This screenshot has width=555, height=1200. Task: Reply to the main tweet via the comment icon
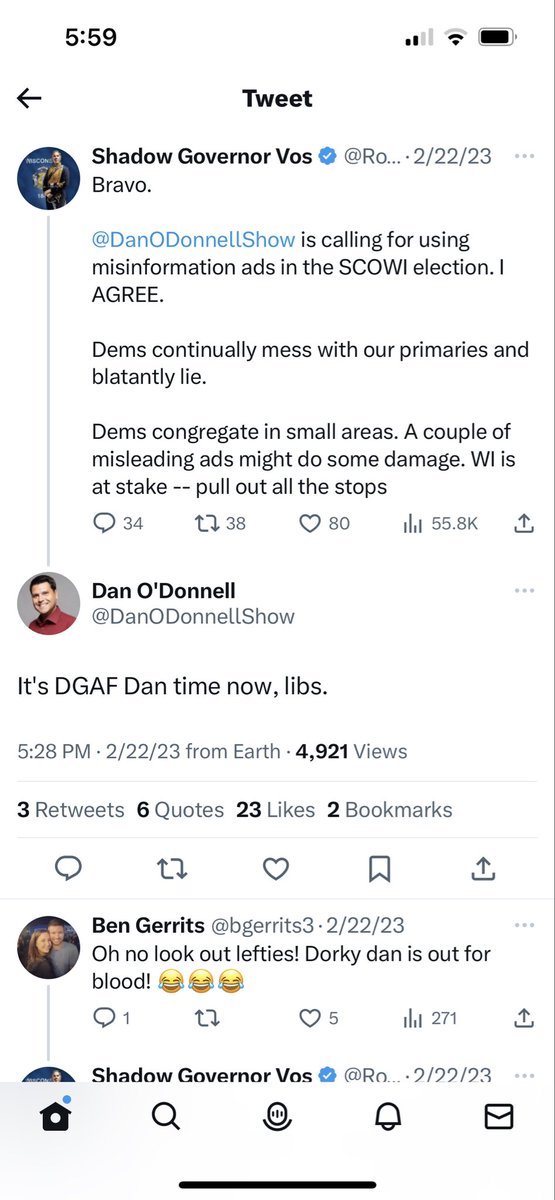(68, 869)
